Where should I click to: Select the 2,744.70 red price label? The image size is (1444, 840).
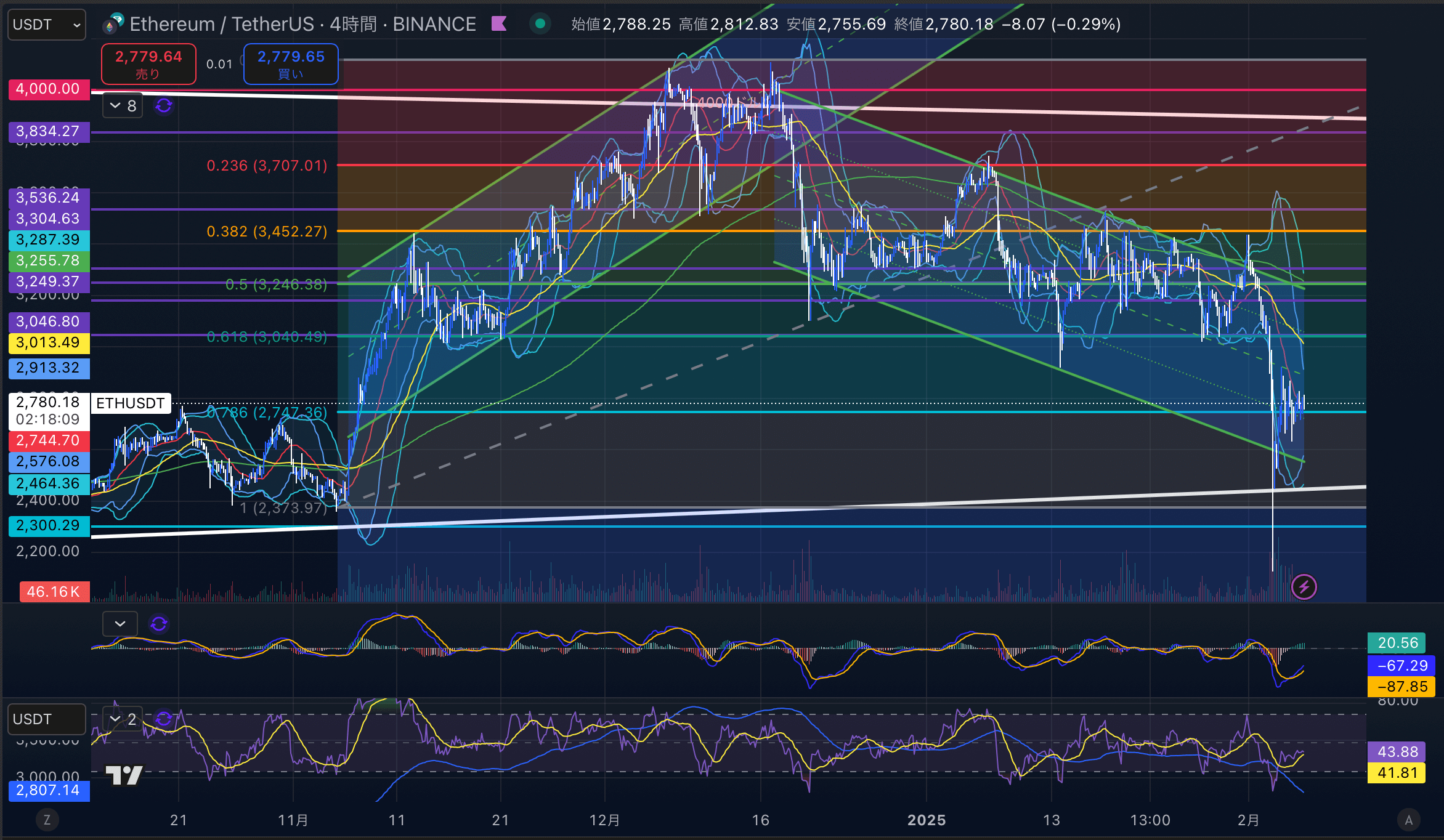pyautogui.click(x=49, y=441)
